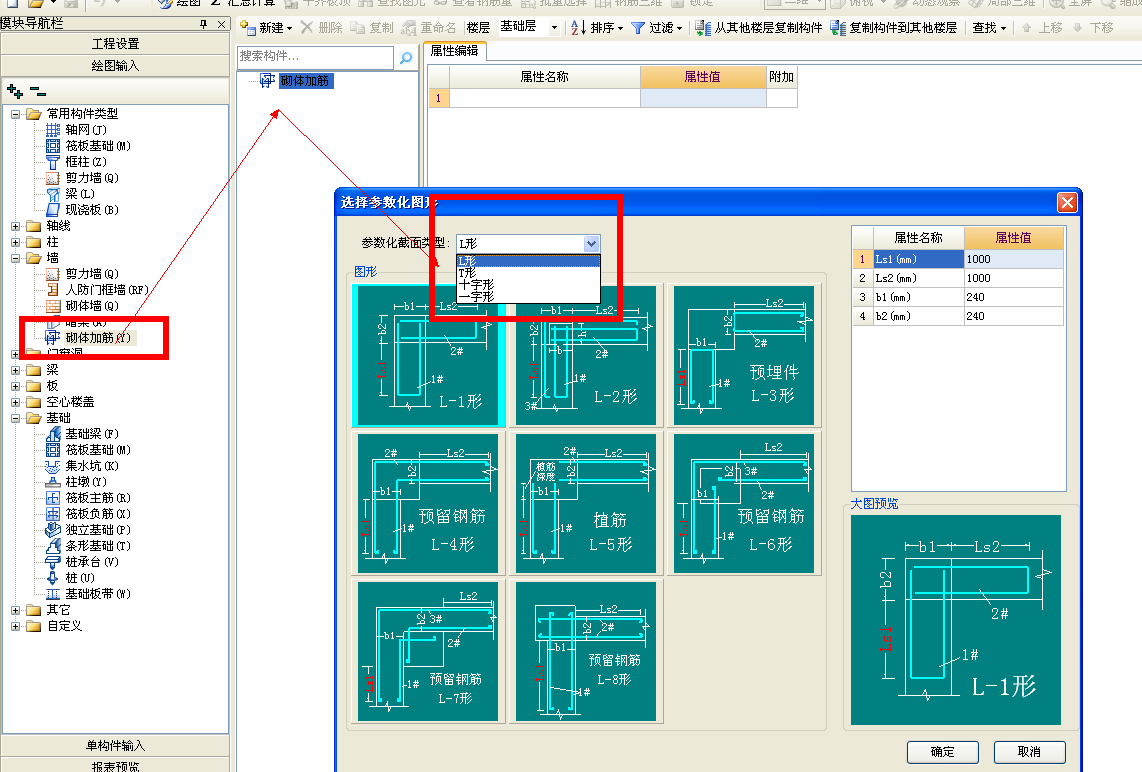Click into the 搜索构件 search field
The image size is (1142, 772).
[316, 57]
